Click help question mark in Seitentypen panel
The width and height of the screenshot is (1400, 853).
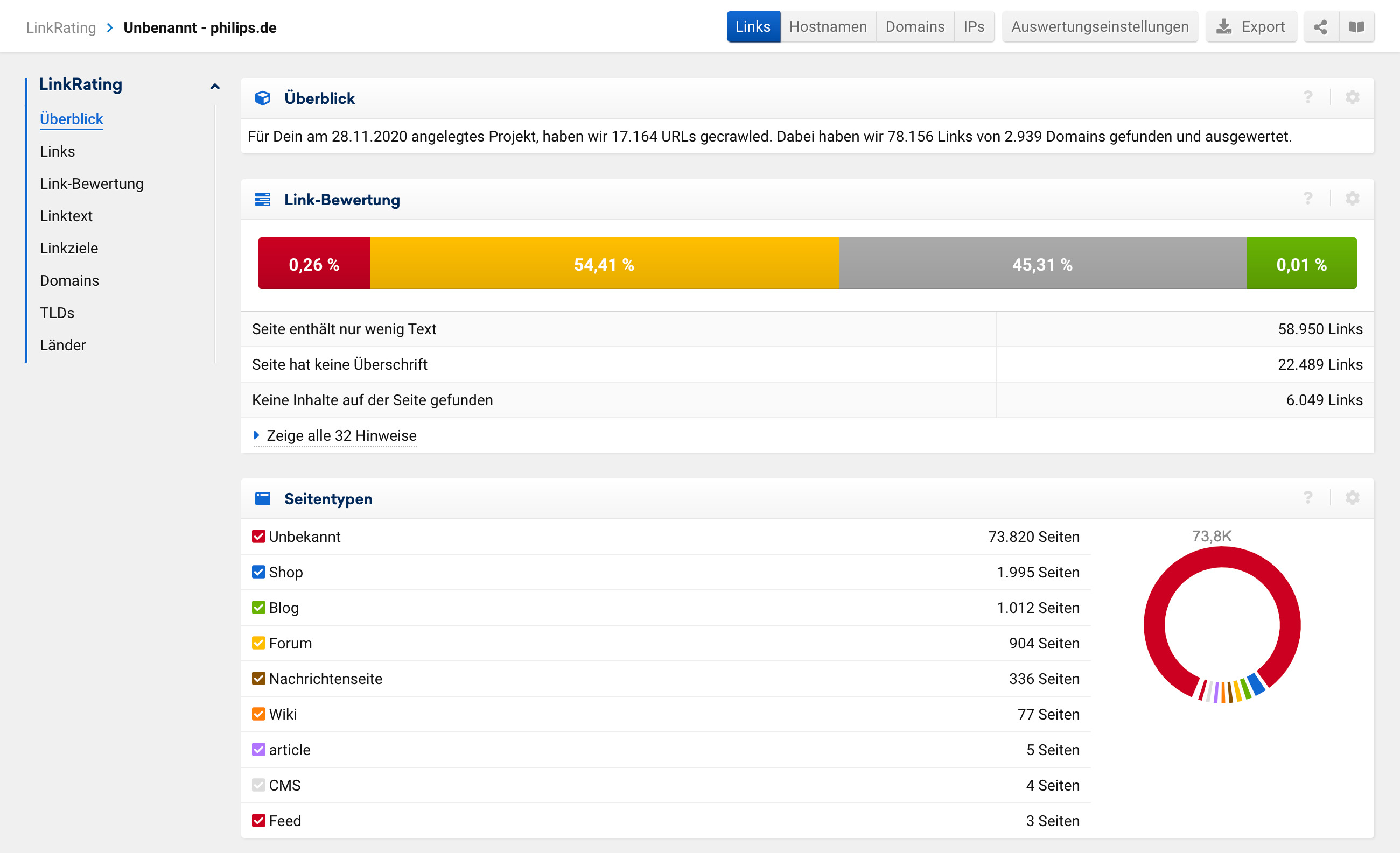click(1308, 497)
